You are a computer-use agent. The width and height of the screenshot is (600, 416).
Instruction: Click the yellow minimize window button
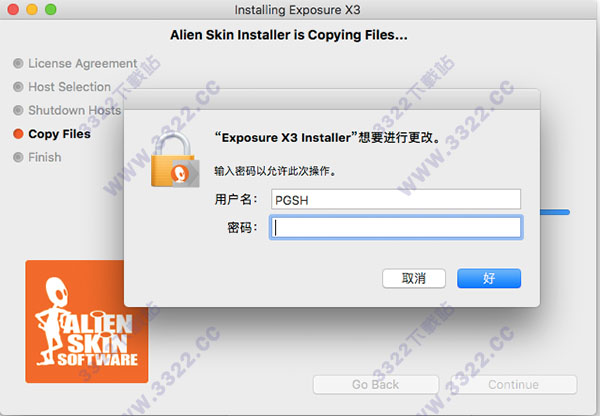tap(32, 9)
